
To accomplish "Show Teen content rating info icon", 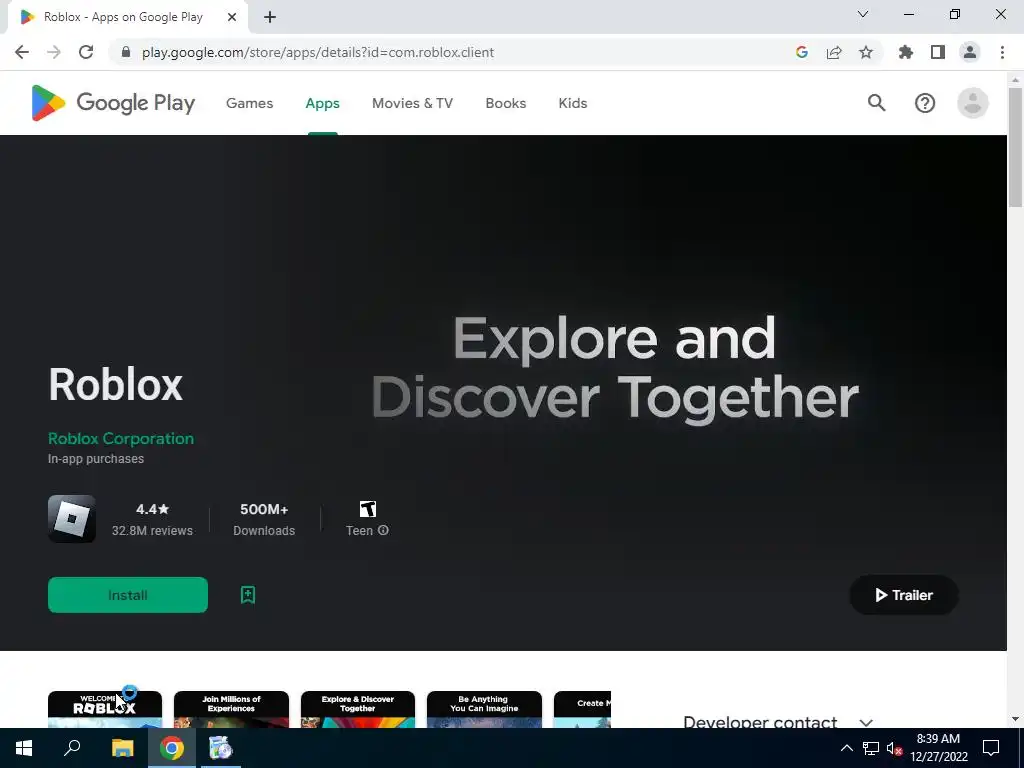I will (383, 530).
